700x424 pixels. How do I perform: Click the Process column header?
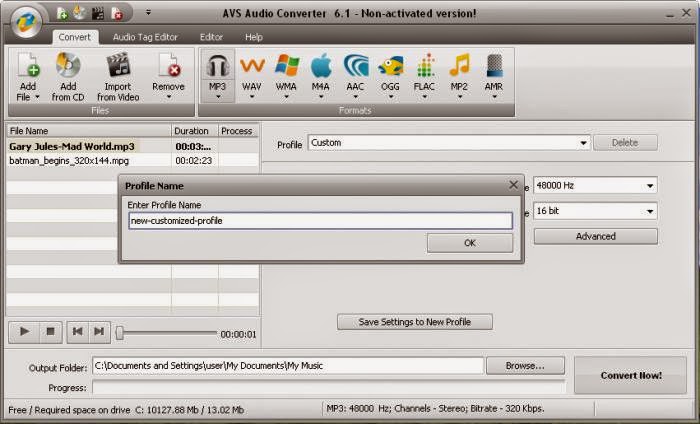click(x=238, y=131)
